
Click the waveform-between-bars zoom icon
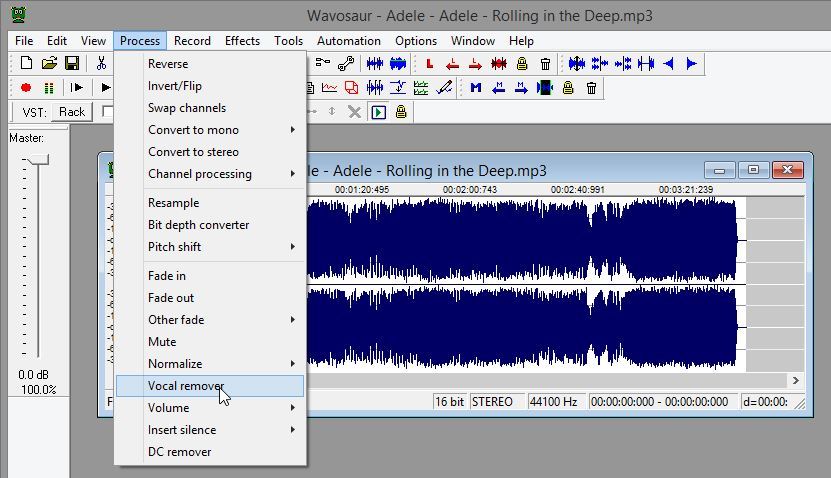tap(646, 64)
